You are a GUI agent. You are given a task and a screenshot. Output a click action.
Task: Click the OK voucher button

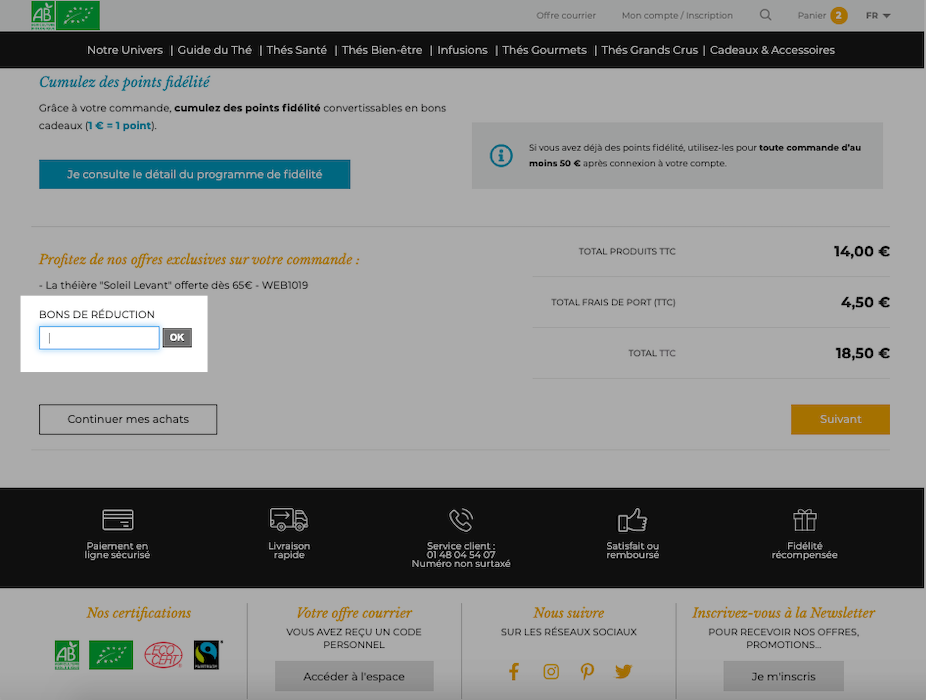pos(177,338)
